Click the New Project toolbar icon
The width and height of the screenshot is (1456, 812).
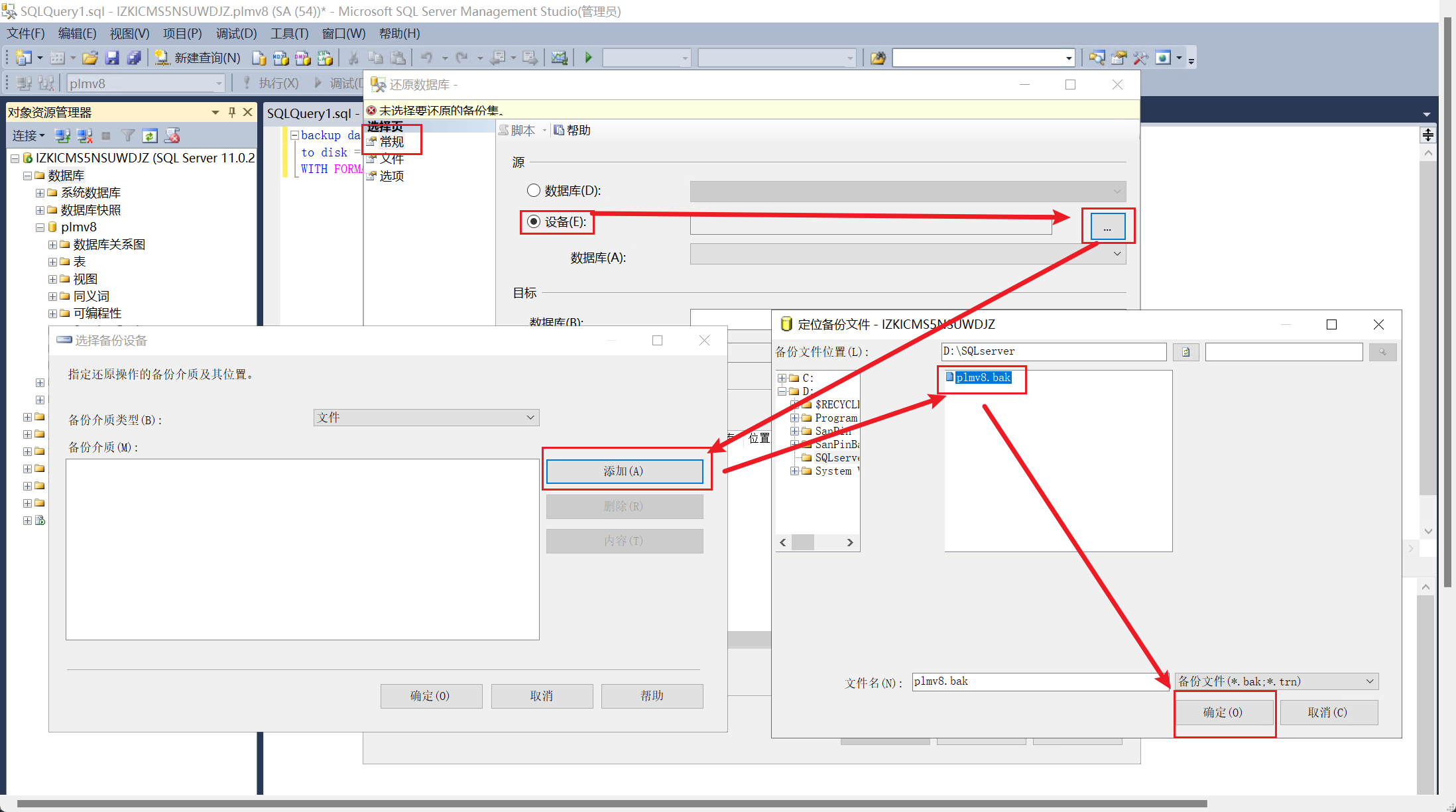click(x=24, y=58)
